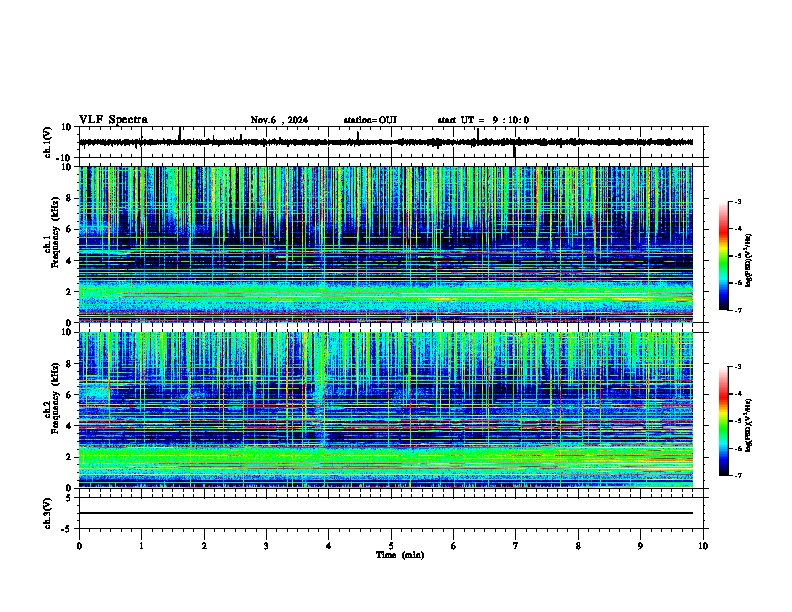
Task: Click the ch.3 flat voltage trace line
Action: (386, 513)
